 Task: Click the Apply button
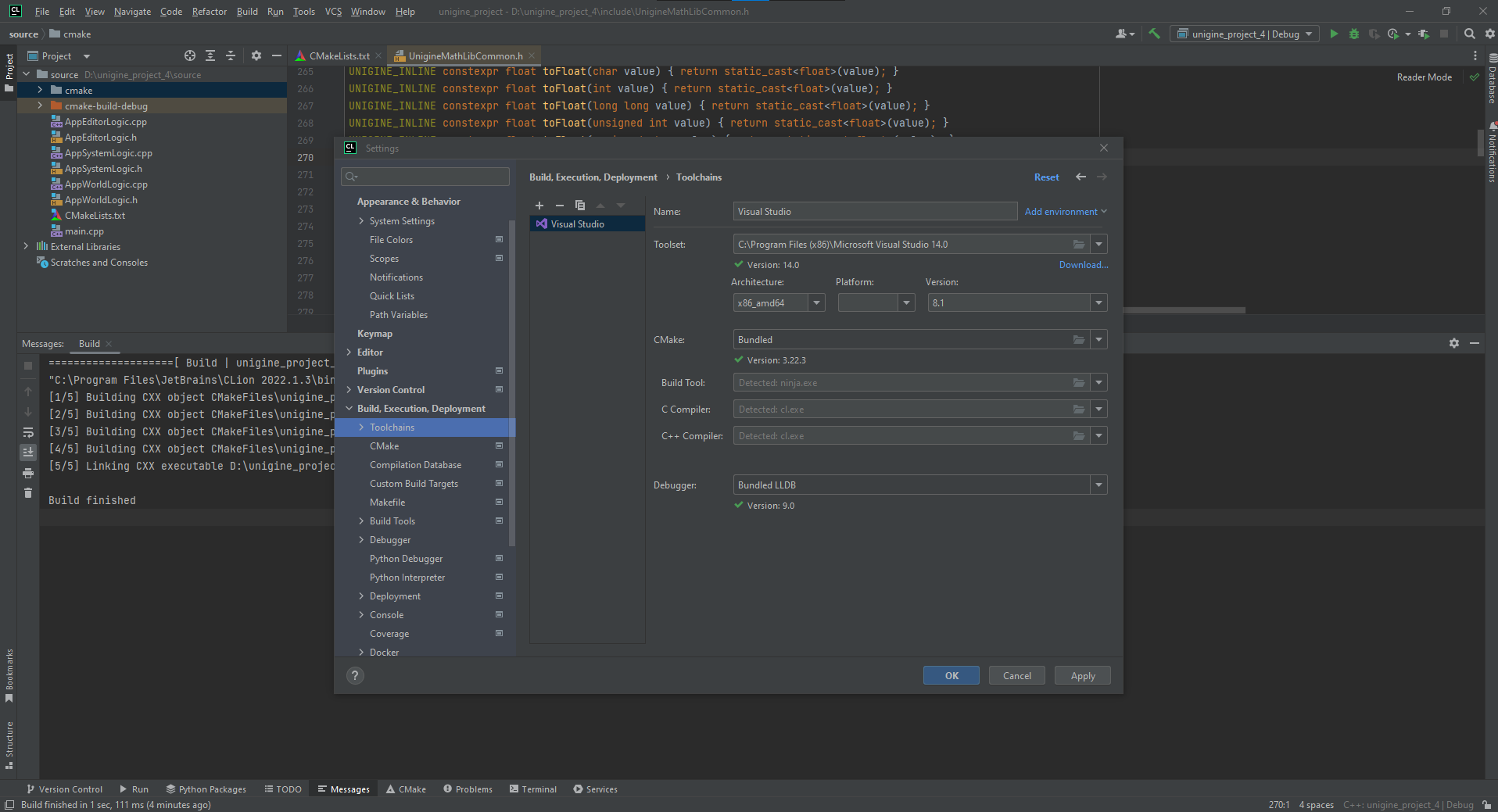tap(1082, 676)
